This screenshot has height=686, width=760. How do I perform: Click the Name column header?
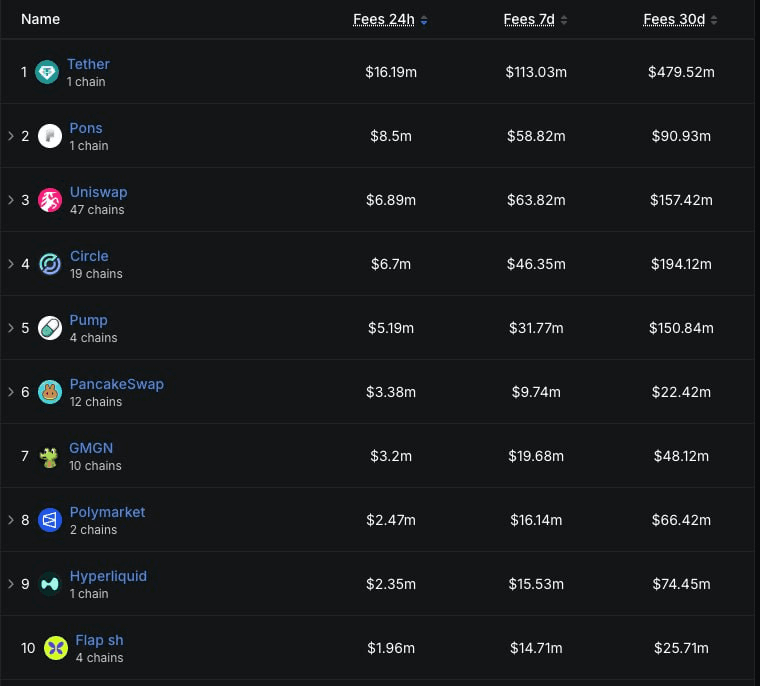[x=41, y=19]
